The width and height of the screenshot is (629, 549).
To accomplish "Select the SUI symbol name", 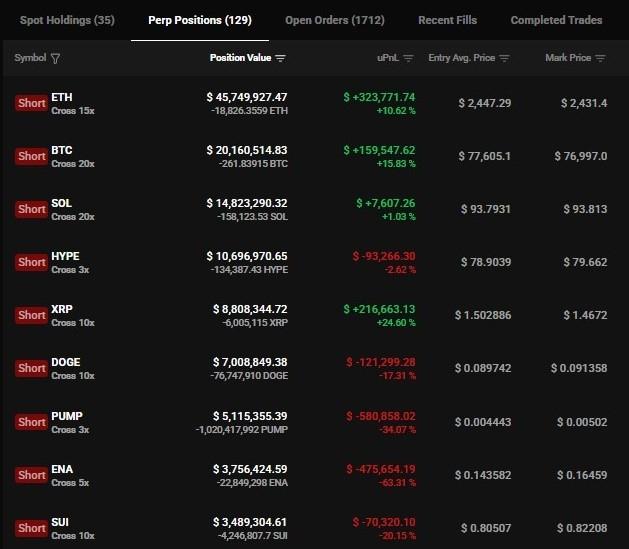I will pyautogui.click(x=60, y=522).
